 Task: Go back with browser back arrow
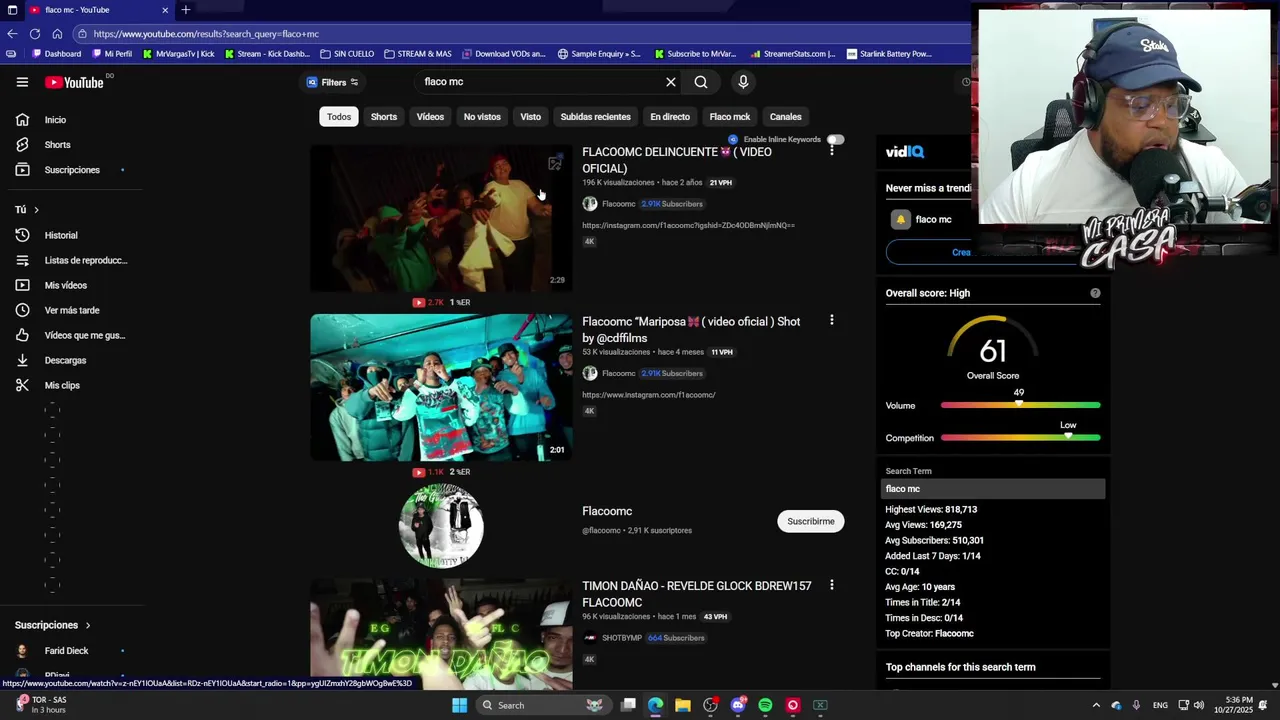[x=12, y=34]
